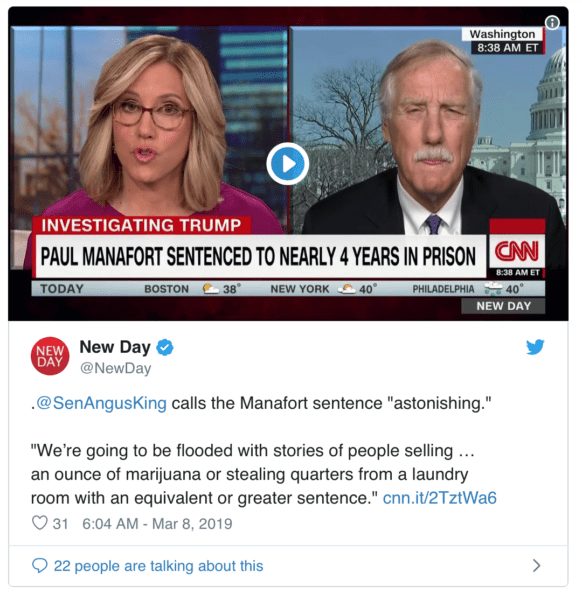Click the blue verified badge

[165, 347]
